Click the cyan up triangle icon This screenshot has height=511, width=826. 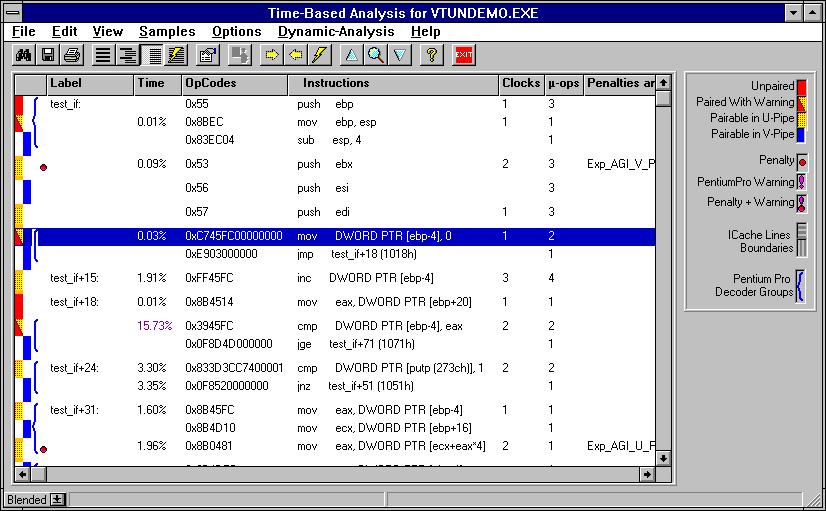click(x=351, y=55)
